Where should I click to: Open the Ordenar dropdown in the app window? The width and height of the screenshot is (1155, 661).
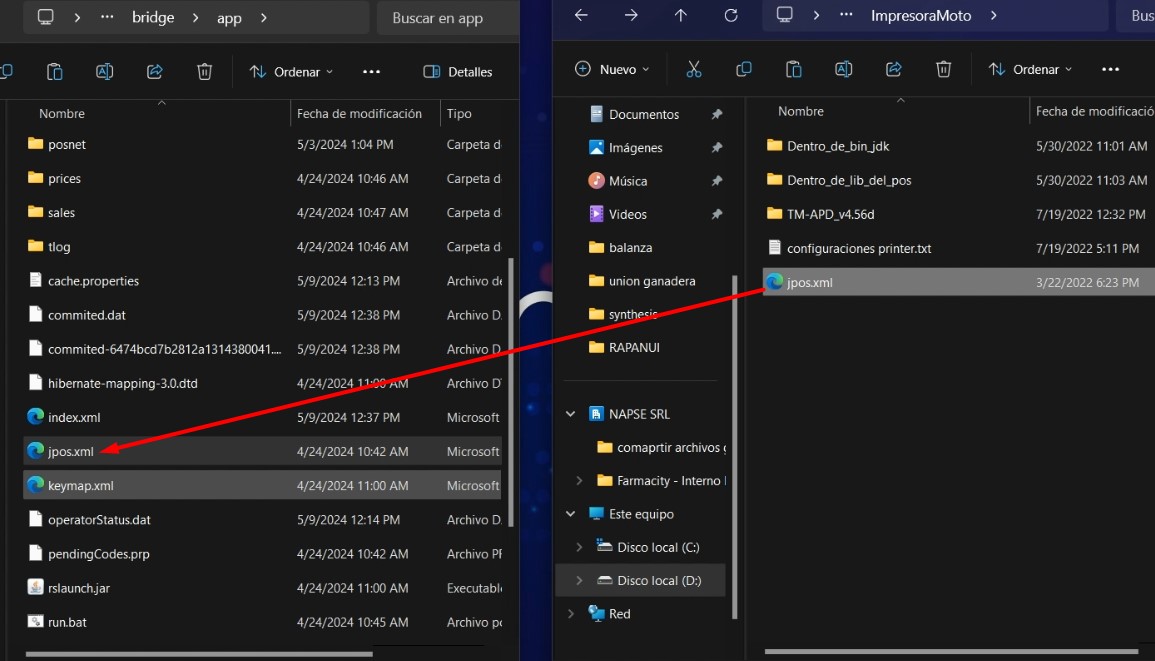pos(291,72)
